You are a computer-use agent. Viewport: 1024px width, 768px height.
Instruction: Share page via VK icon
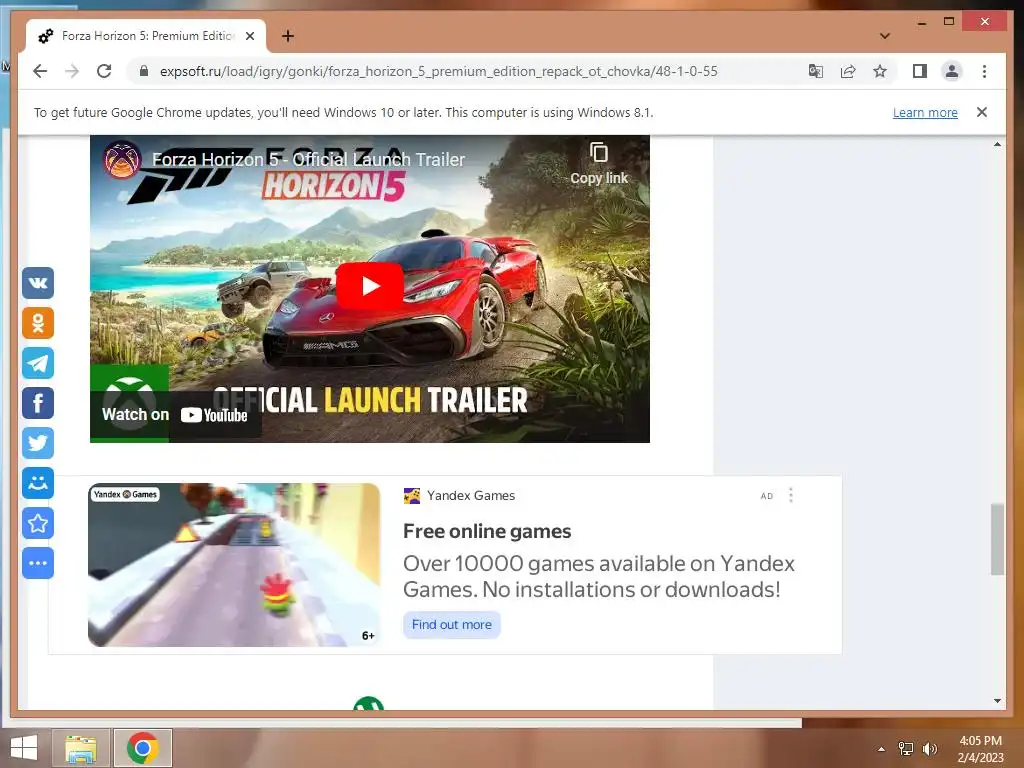(38, 283)
